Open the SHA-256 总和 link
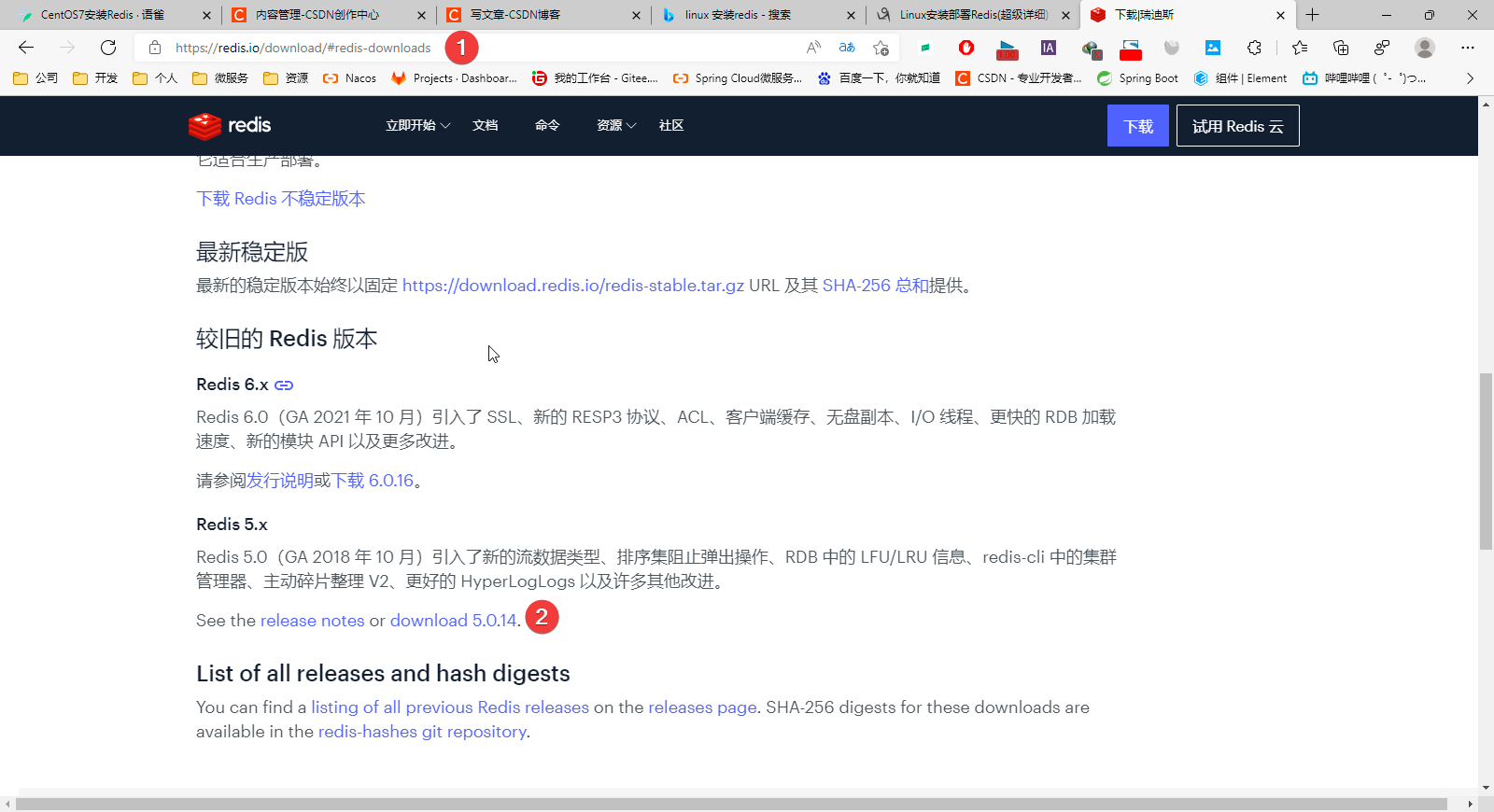1494x812 pixels. (x=876, y=286)
